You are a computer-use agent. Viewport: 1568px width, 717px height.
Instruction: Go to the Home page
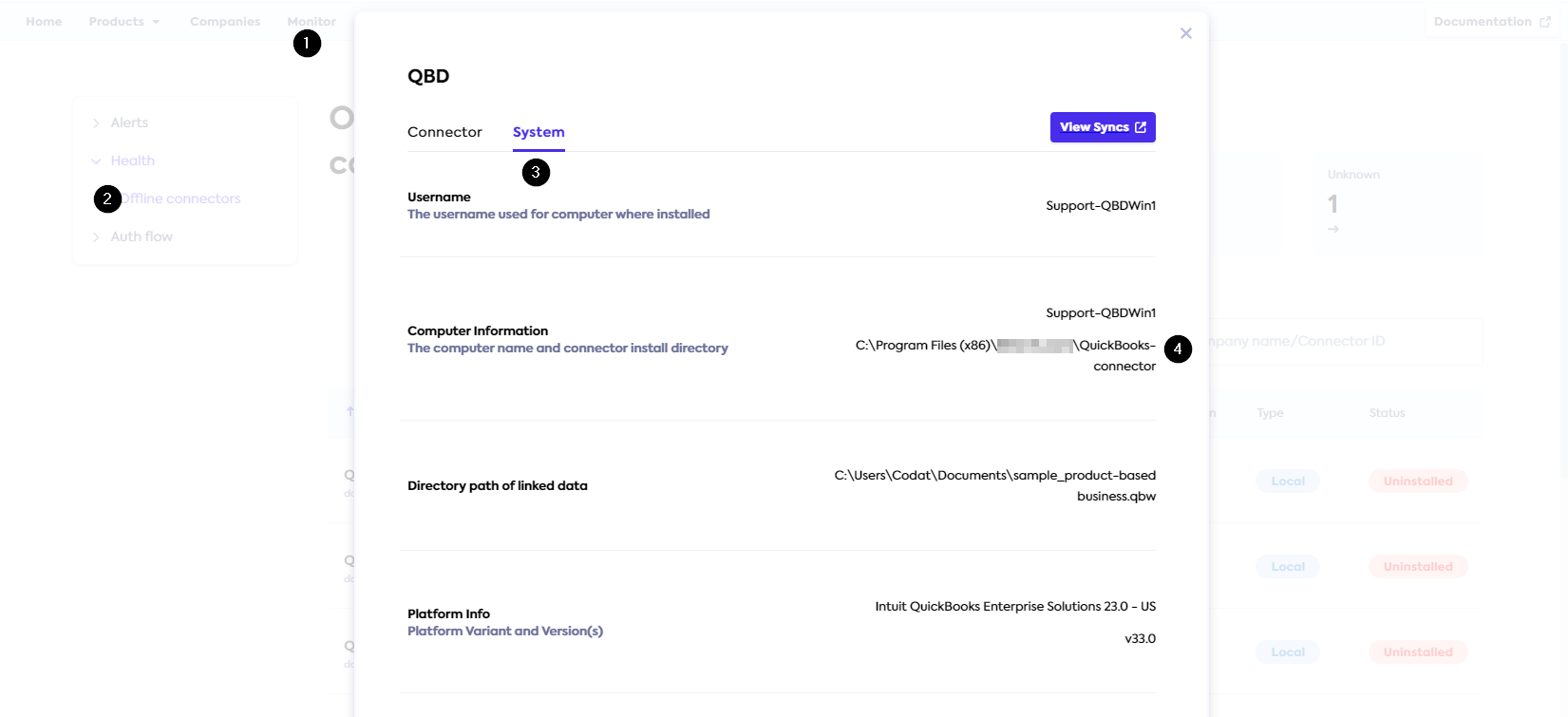click(44, 22)
